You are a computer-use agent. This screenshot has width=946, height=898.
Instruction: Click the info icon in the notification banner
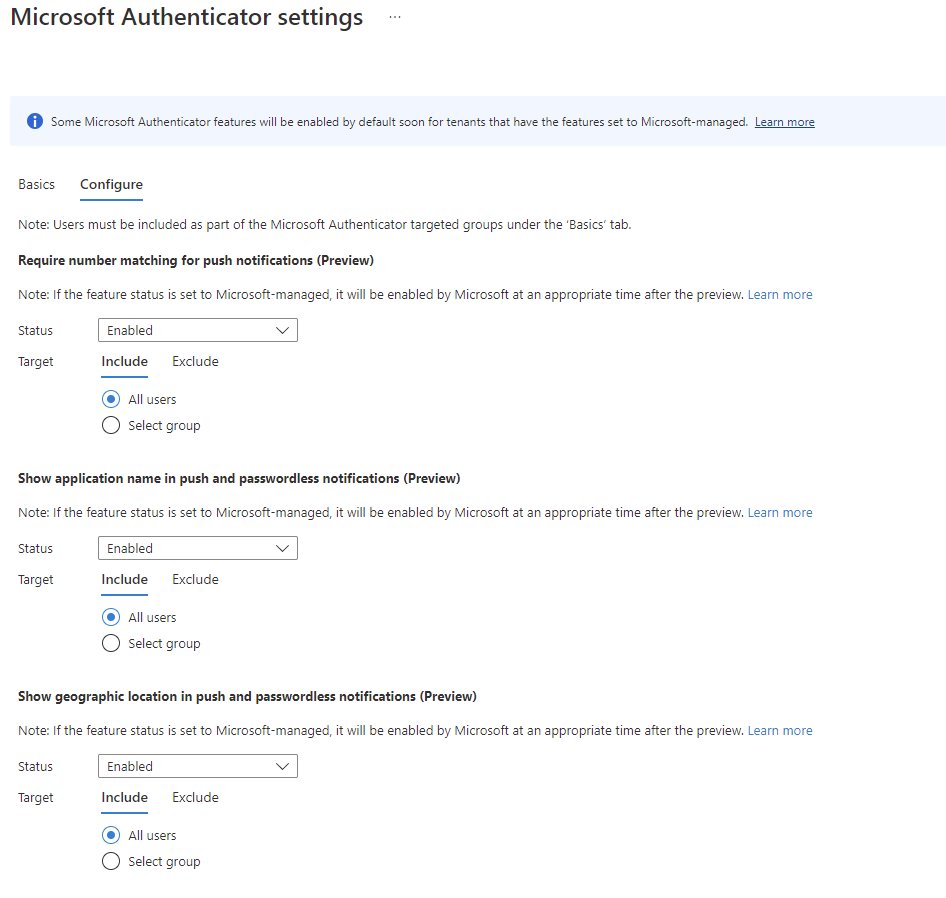coord(32,121)
